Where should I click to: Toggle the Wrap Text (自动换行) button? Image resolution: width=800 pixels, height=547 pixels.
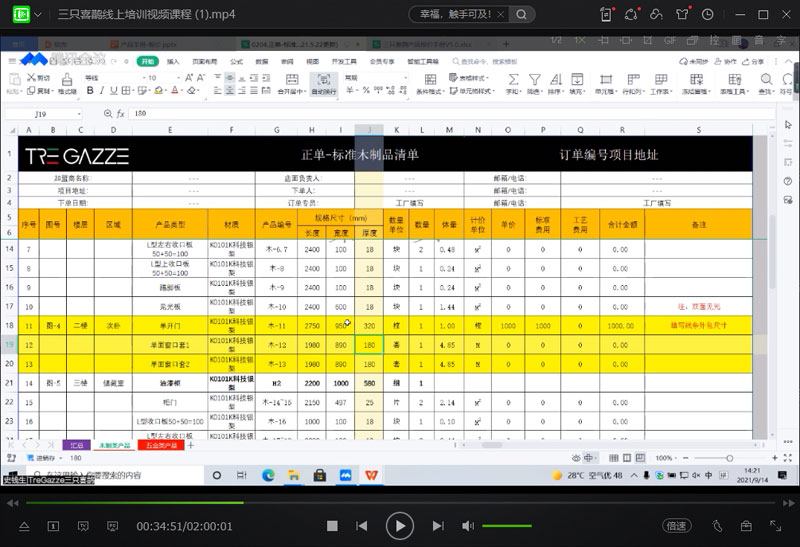[323, 83]
